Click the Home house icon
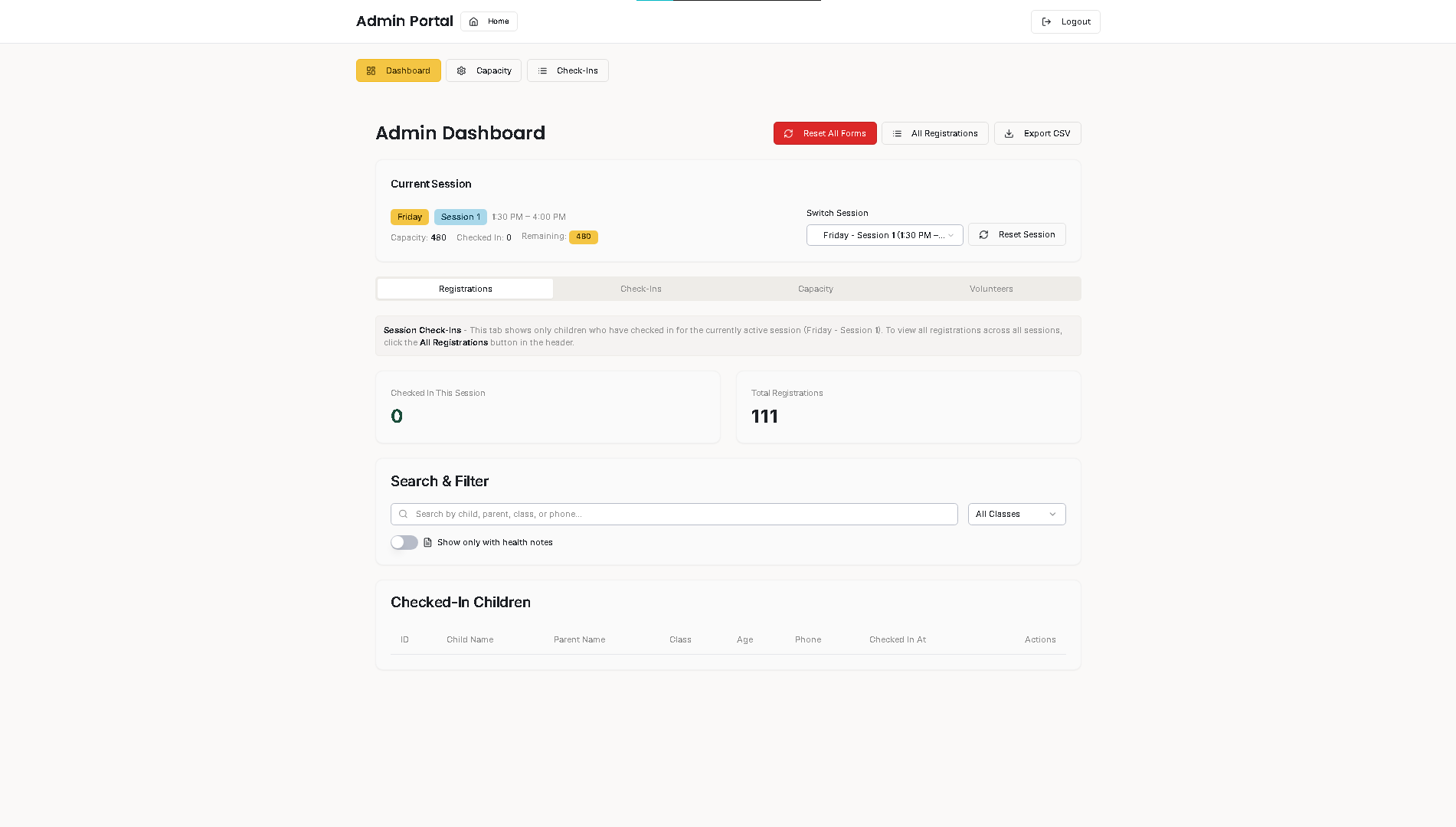 click(473, 21)
